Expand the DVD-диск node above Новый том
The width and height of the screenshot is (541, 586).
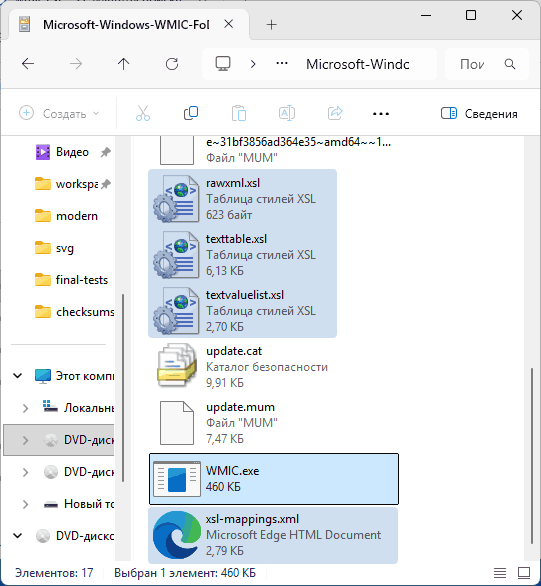point(25,472)
